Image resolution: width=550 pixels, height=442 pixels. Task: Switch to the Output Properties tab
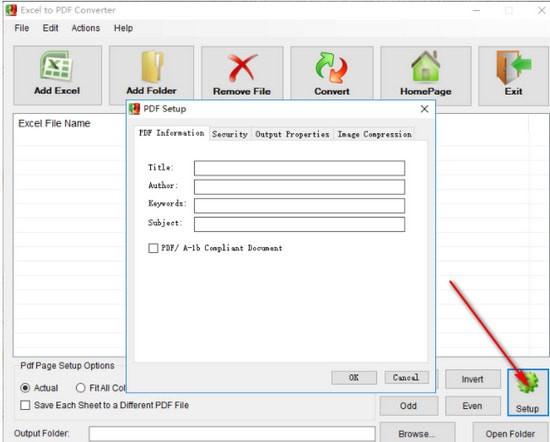tap(292, 134)
